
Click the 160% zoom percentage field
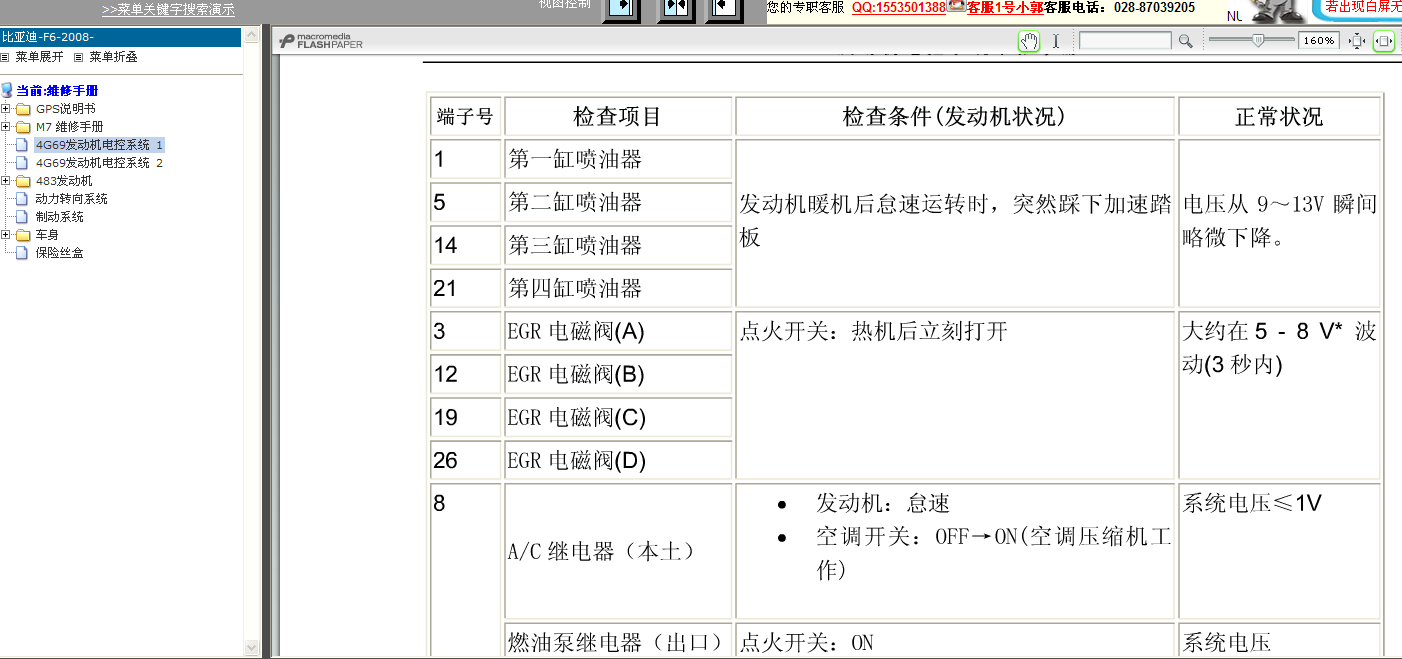pos(1318,41)
